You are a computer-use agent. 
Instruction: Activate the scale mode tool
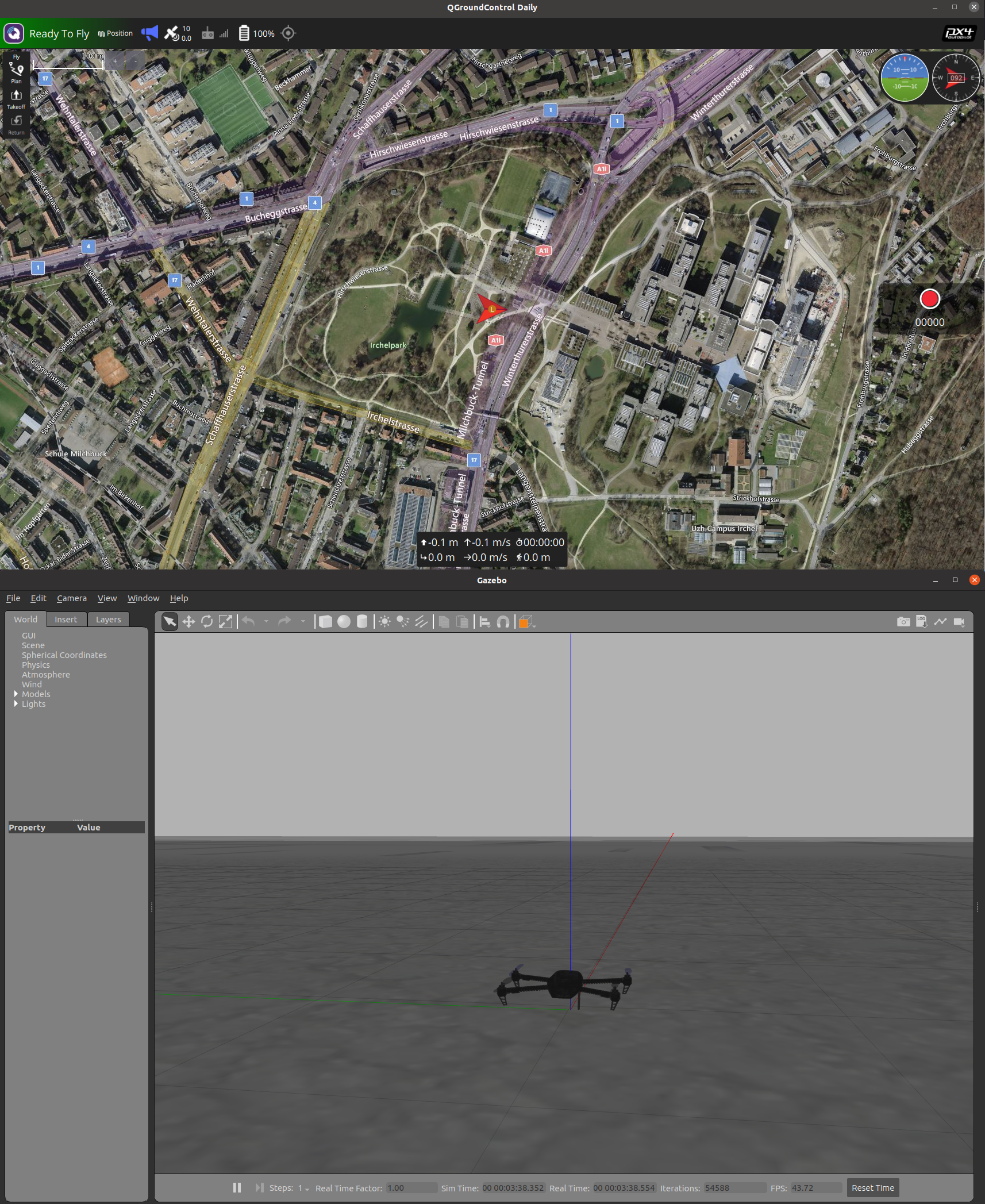click(225, 621)
